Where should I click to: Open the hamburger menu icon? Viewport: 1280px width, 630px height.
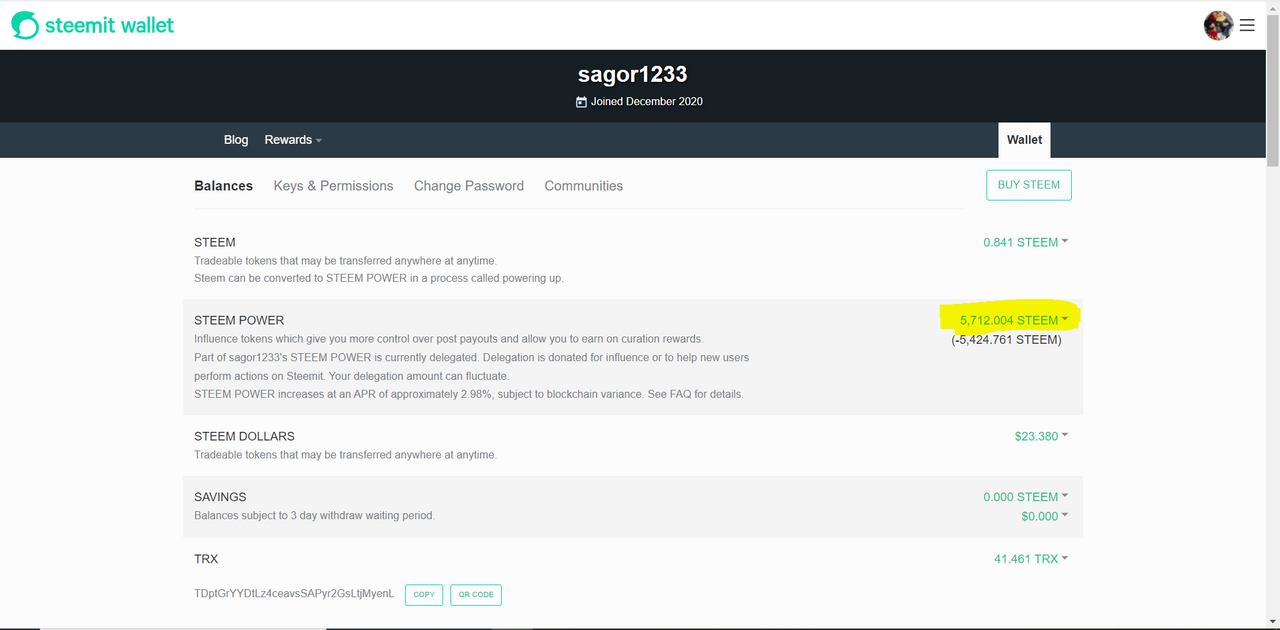click(x=1247, y=25)
